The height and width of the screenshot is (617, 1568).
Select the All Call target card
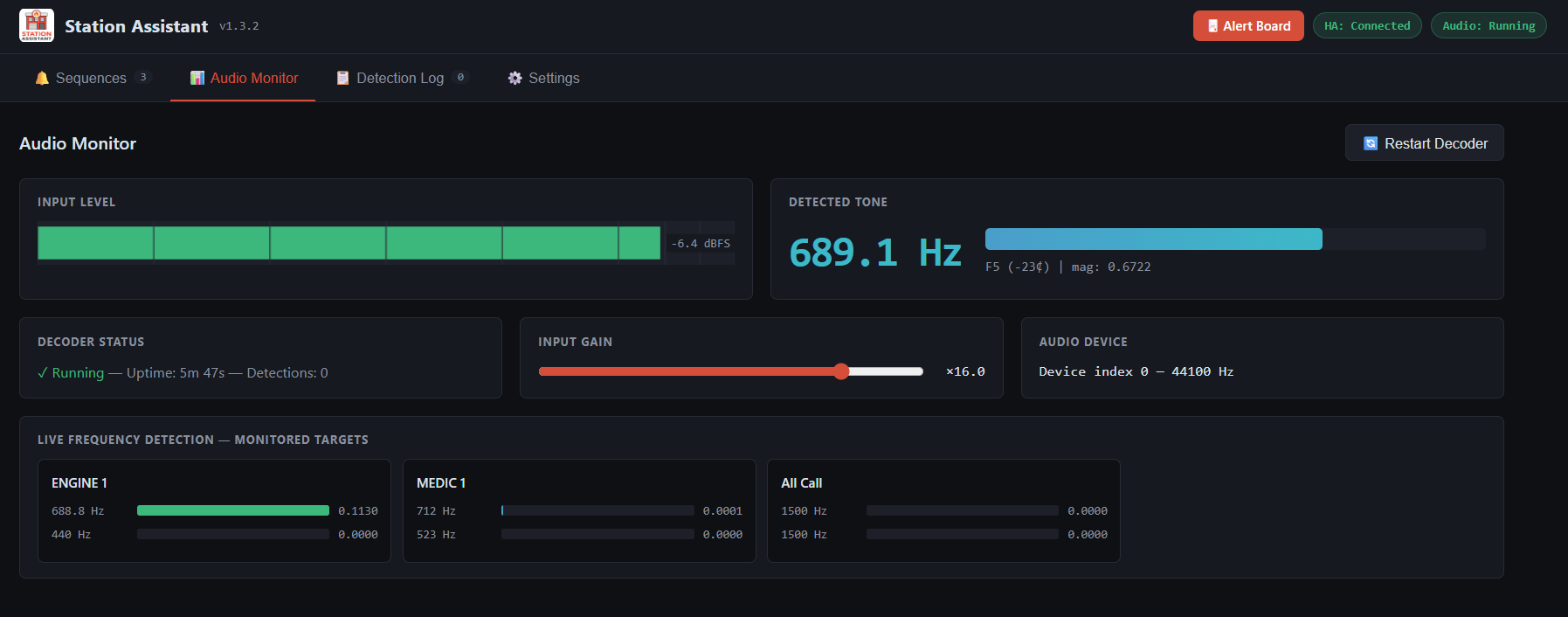click(x=943, y=510)
